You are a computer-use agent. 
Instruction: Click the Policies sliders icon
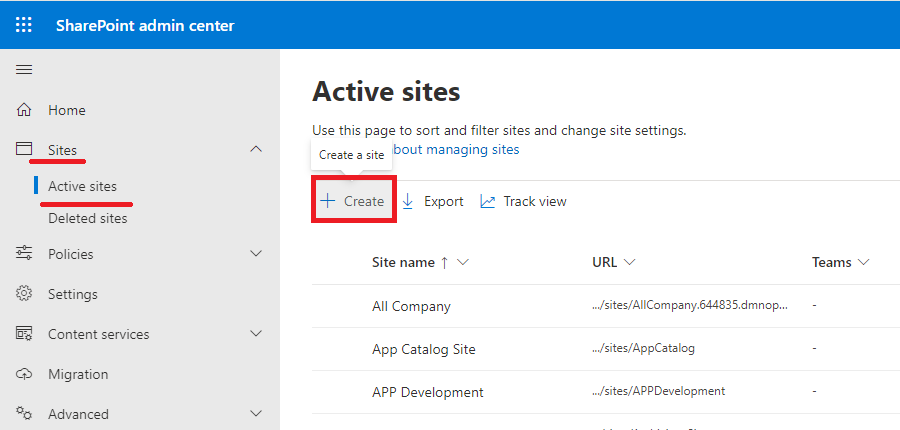tap(24, 253)
